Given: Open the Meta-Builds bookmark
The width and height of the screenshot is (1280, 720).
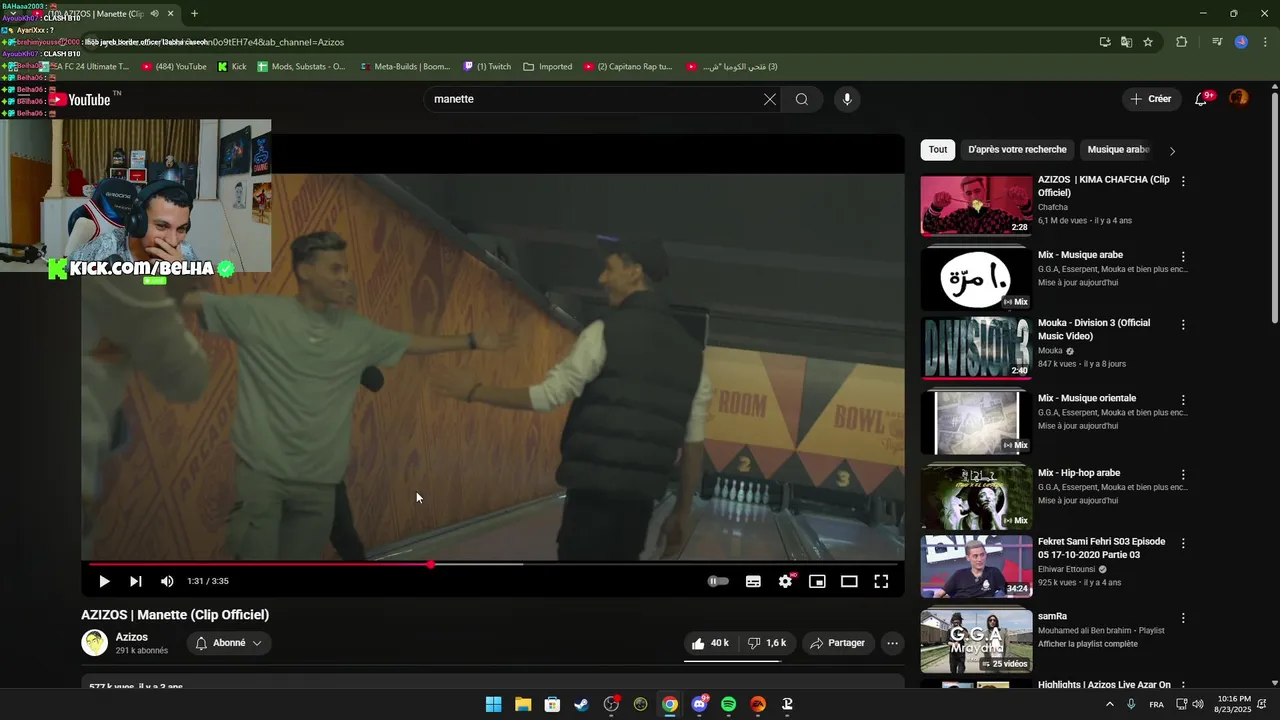Looking at the screenshot, I should pos(404,67).
